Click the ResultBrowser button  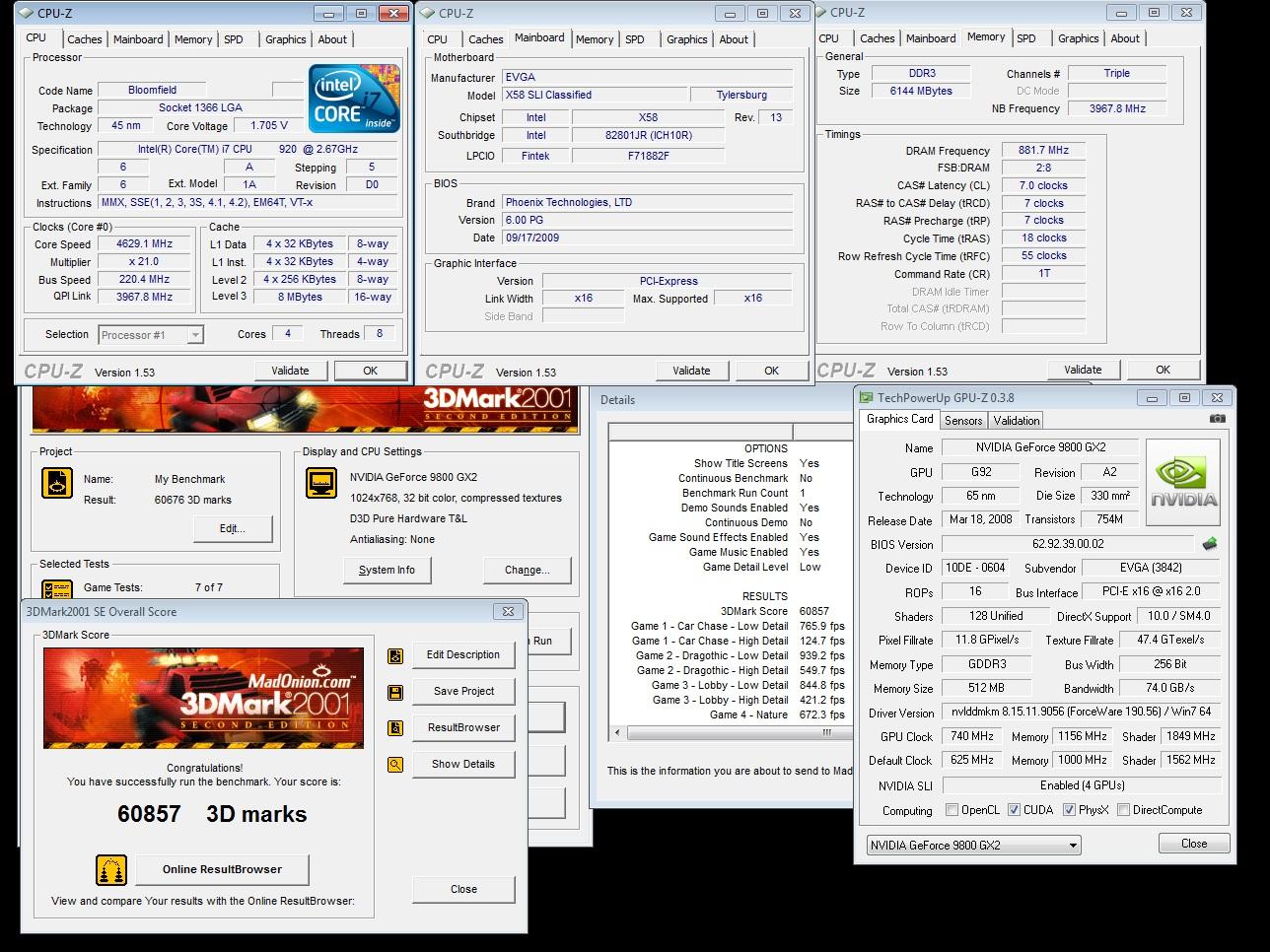click(463, 727)
